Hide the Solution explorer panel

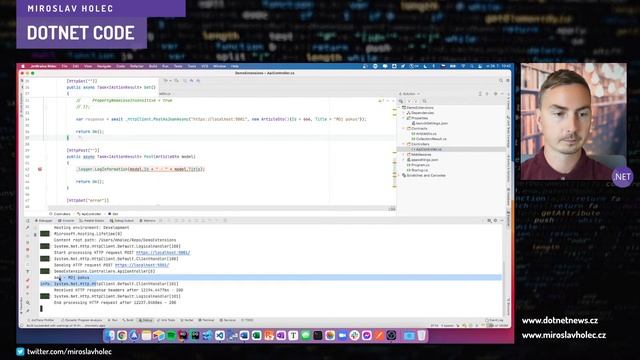pyautogui.click(x=502, y=94)
